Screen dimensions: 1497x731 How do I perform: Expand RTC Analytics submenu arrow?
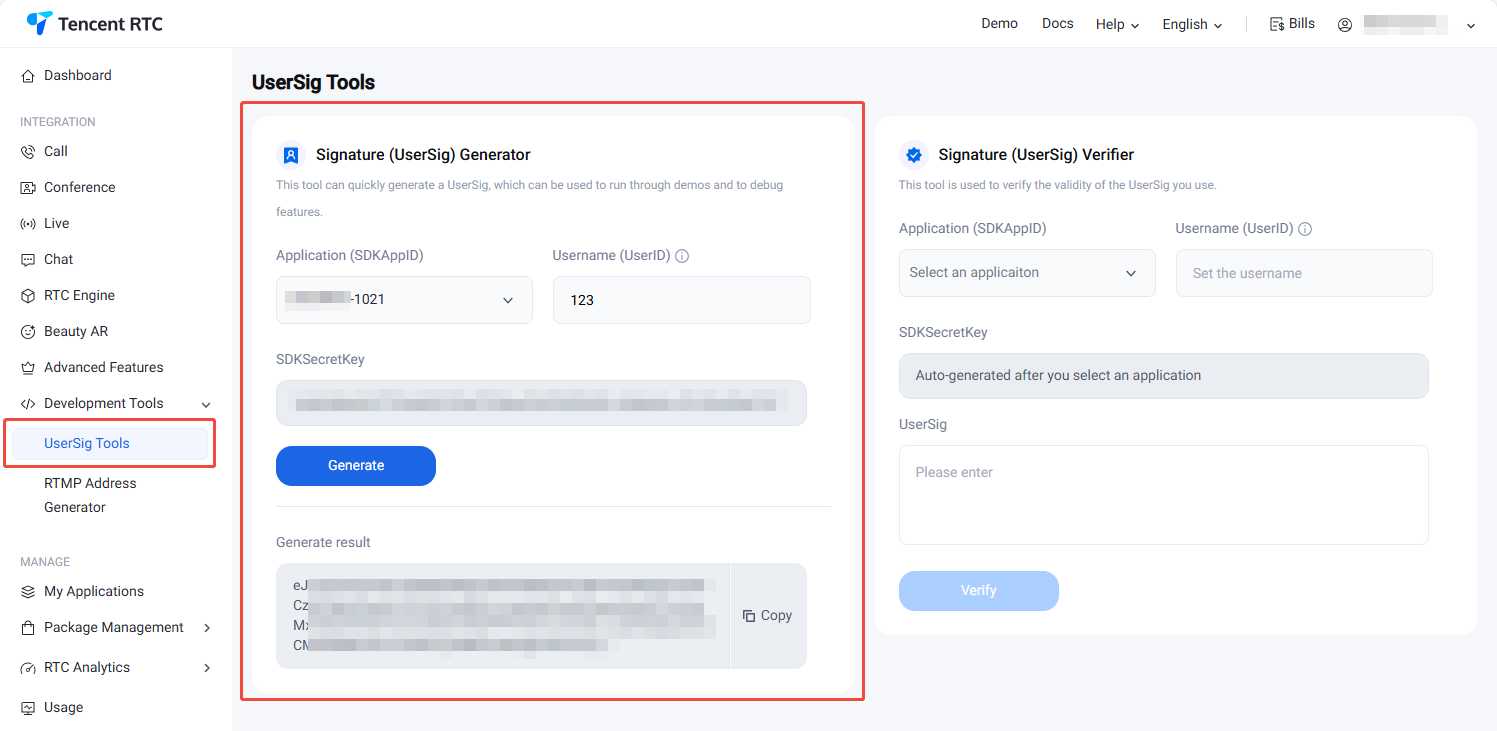pos(207,668)
